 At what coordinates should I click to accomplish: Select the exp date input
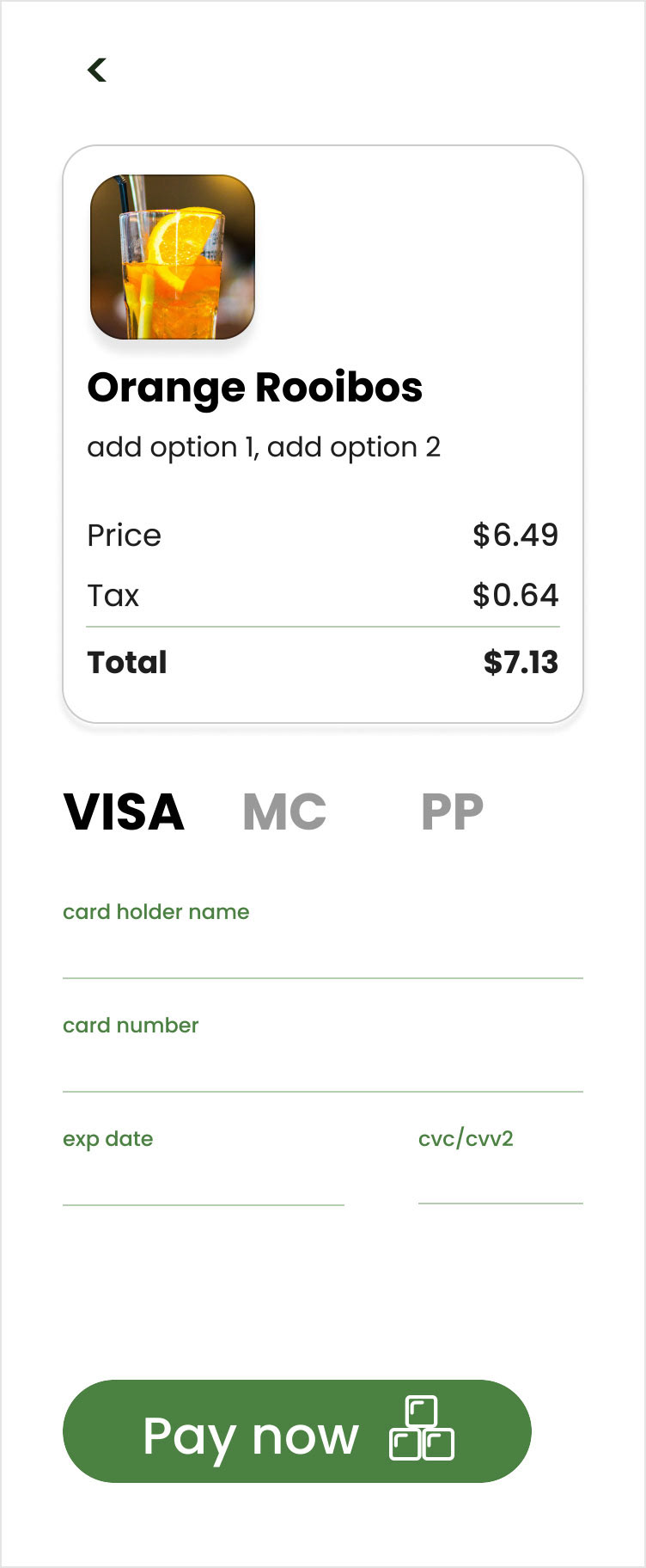(x=203, y=1181)
